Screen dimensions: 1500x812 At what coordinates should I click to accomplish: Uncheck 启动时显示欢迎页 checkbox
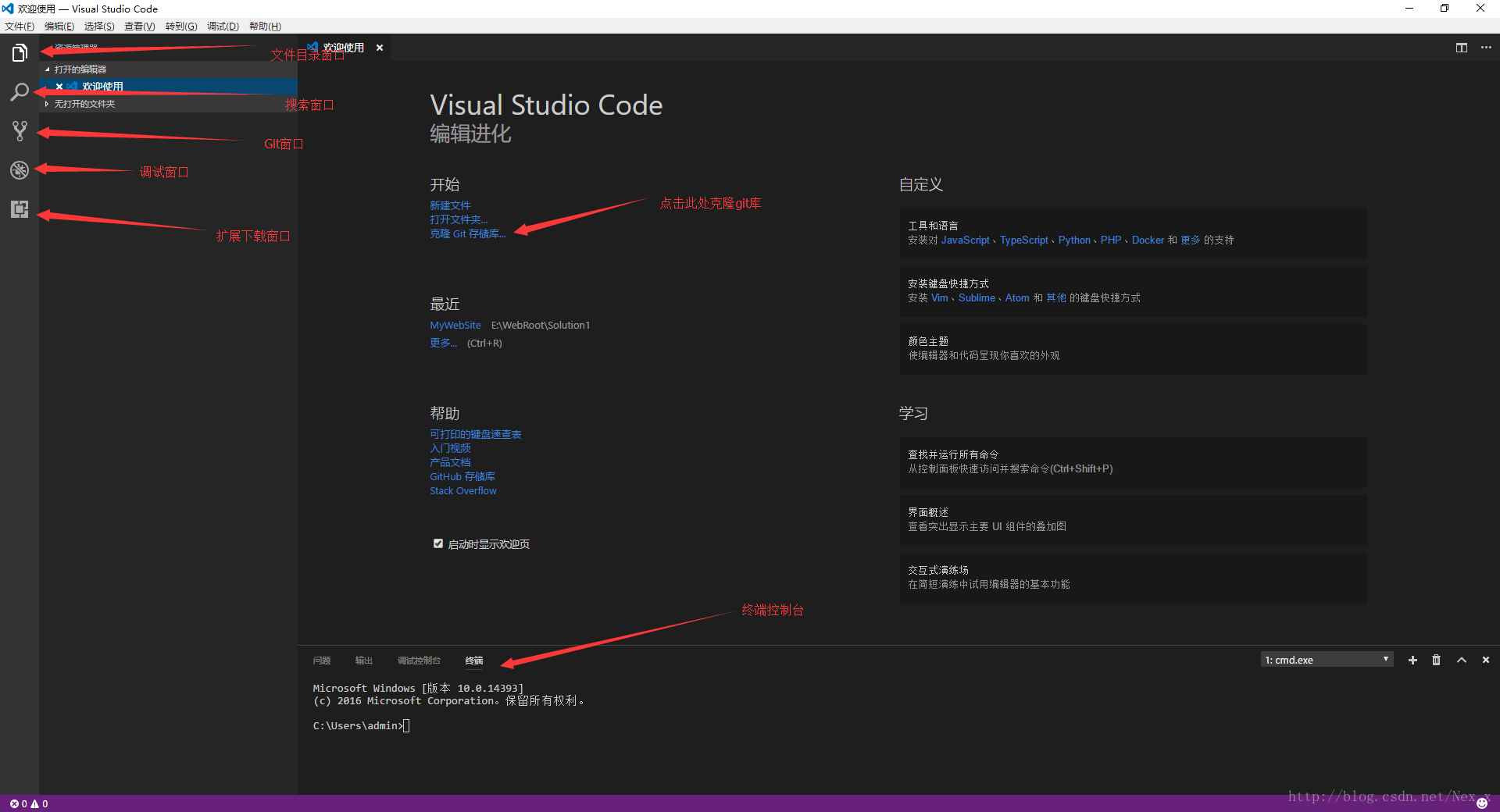[438, 544]
